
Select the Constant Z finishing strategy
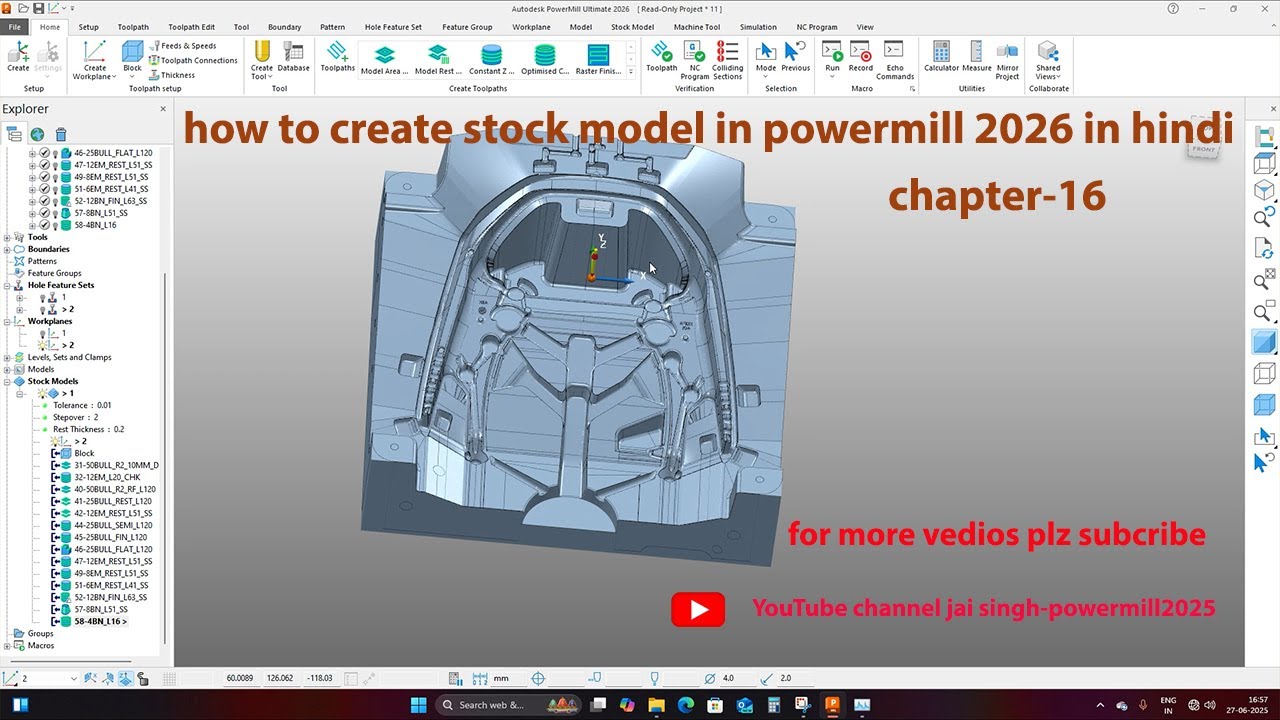pyautogui.click(x=491, y=60)
